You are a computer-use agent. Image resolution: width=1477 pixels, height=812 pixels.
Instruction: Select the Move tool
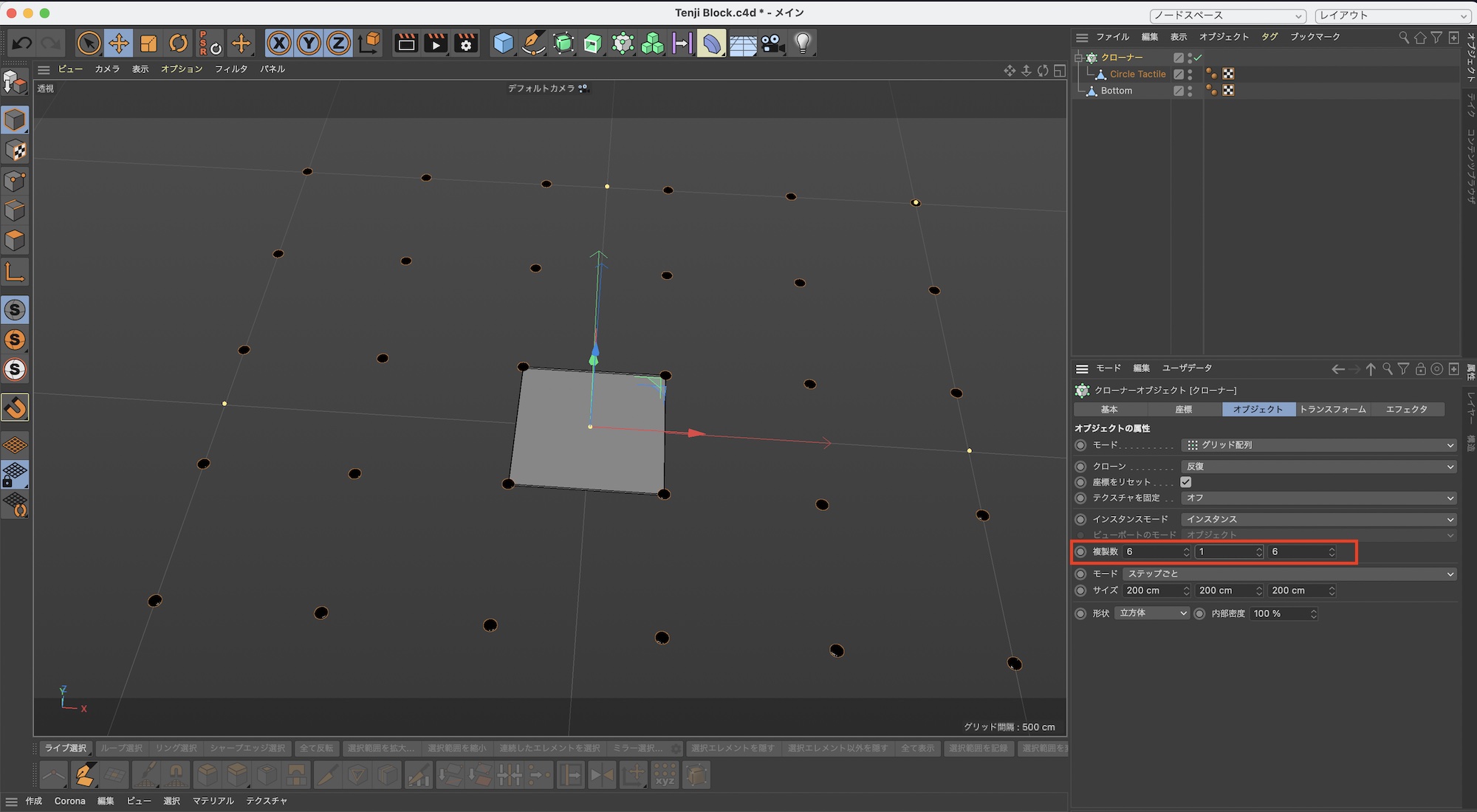pyautogui.click(x=118, y=44)
